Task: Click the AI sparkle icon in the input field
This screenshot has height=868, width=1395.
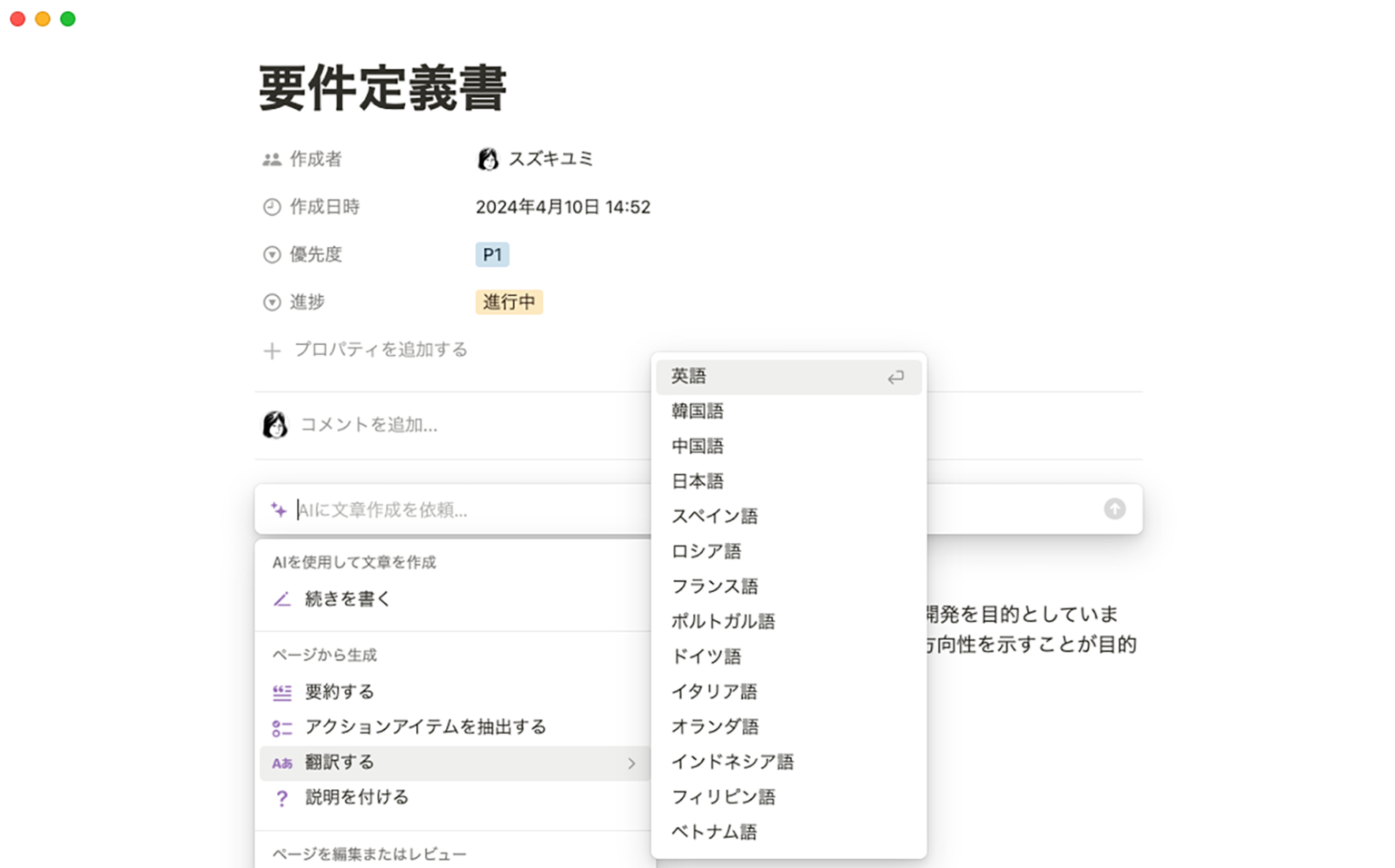Action: click(x=278, y=509)
